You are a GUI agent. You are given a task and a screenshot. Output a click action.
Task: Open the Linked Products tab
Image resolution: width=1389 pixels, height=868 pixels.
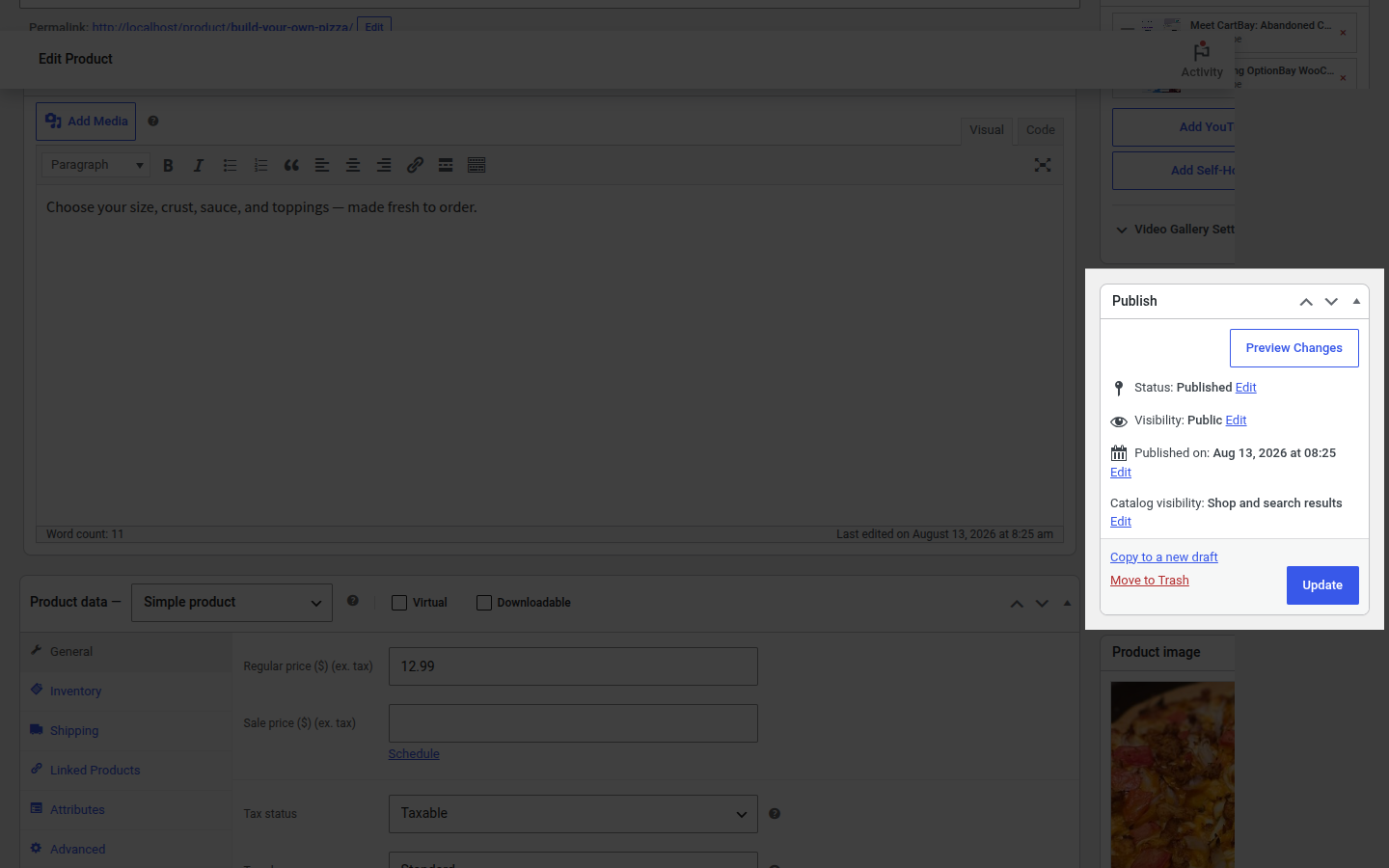(126, 771)
